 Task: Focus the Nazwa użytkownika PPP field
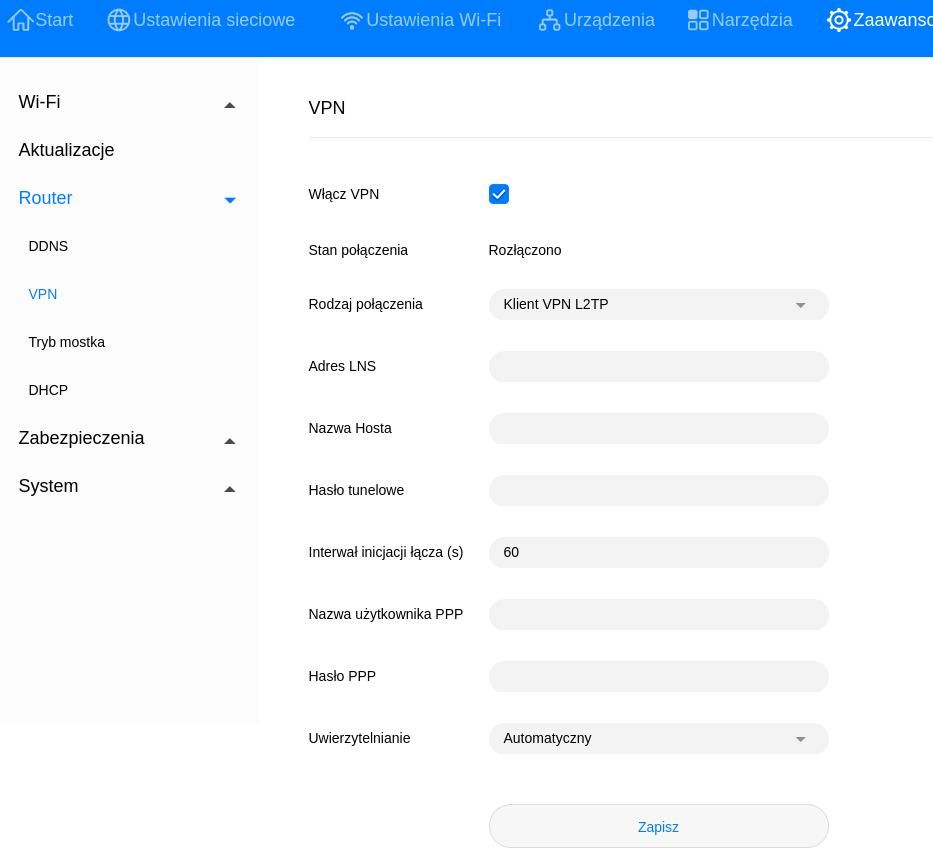(x=659, y=615)
